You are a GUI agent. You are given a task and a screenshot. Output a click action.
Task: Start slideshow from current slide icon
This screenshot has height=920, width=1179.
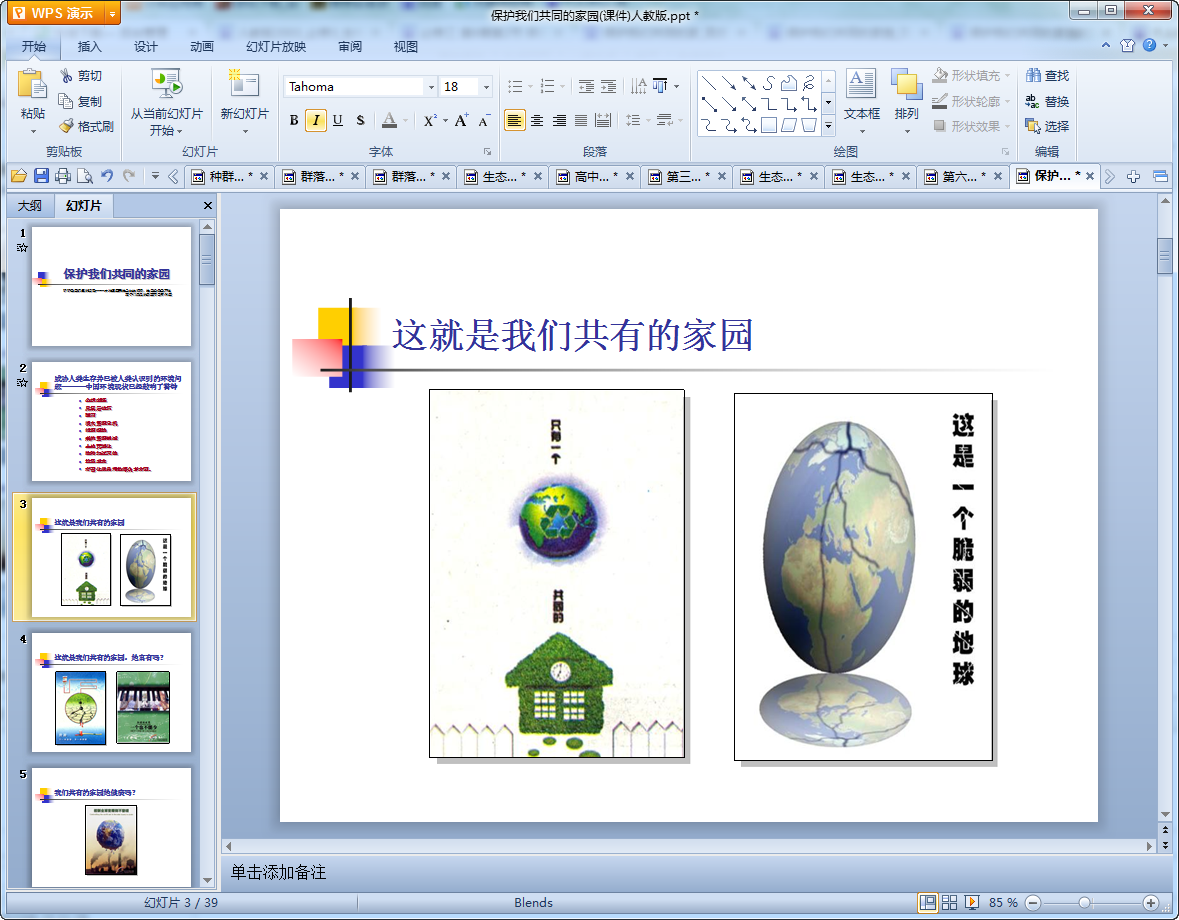coord(166,84)
